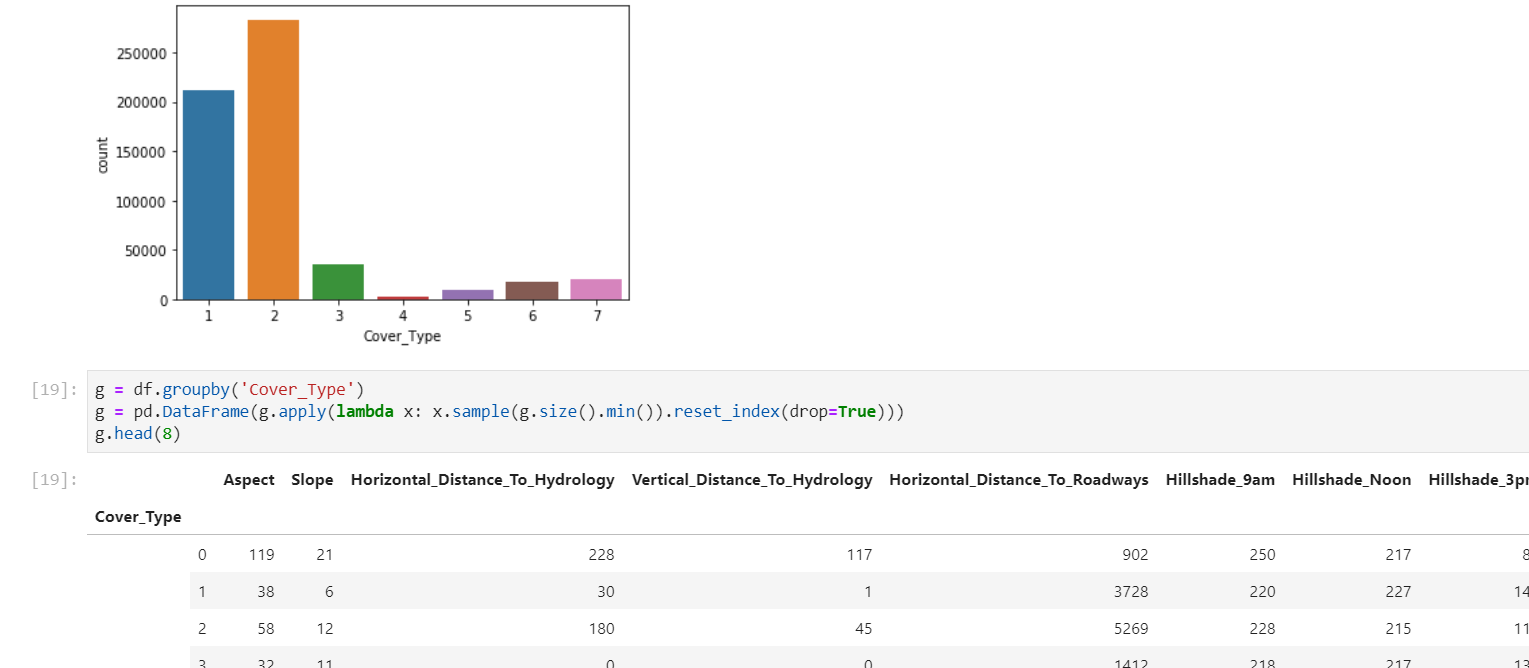Select the pink bar for Cover_Type 7

tap(597, 290)
